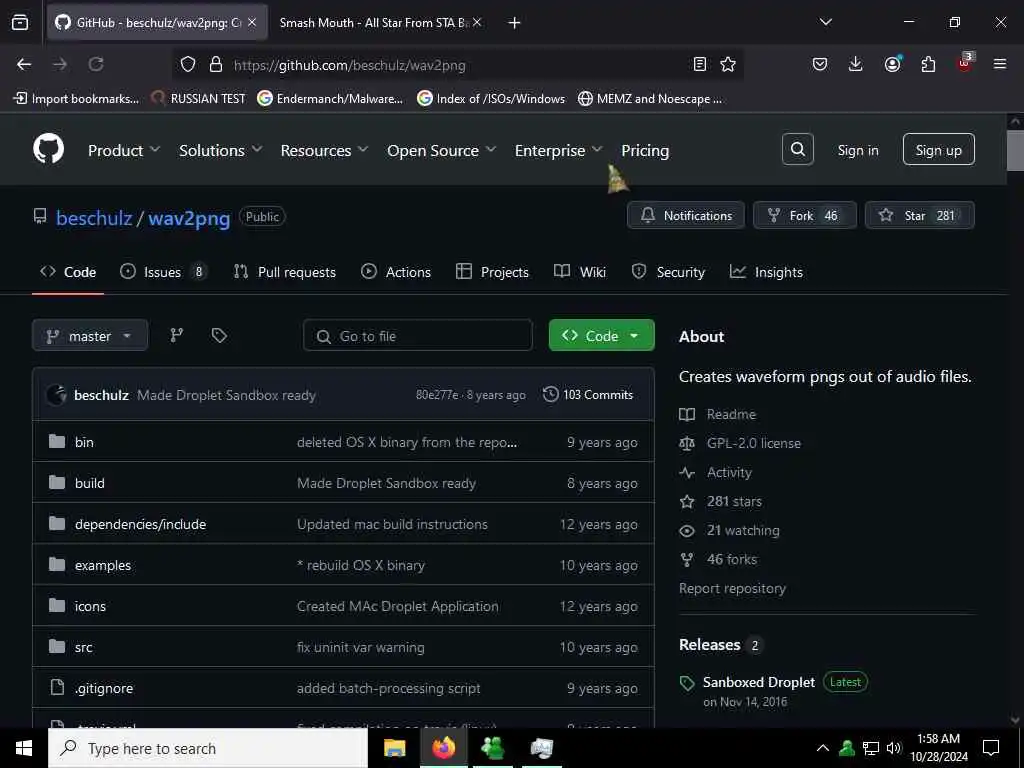Reload the page with refresh icon
This screenshot has width=1024, height=768.
pyautogui.click(x=96, y=64)
